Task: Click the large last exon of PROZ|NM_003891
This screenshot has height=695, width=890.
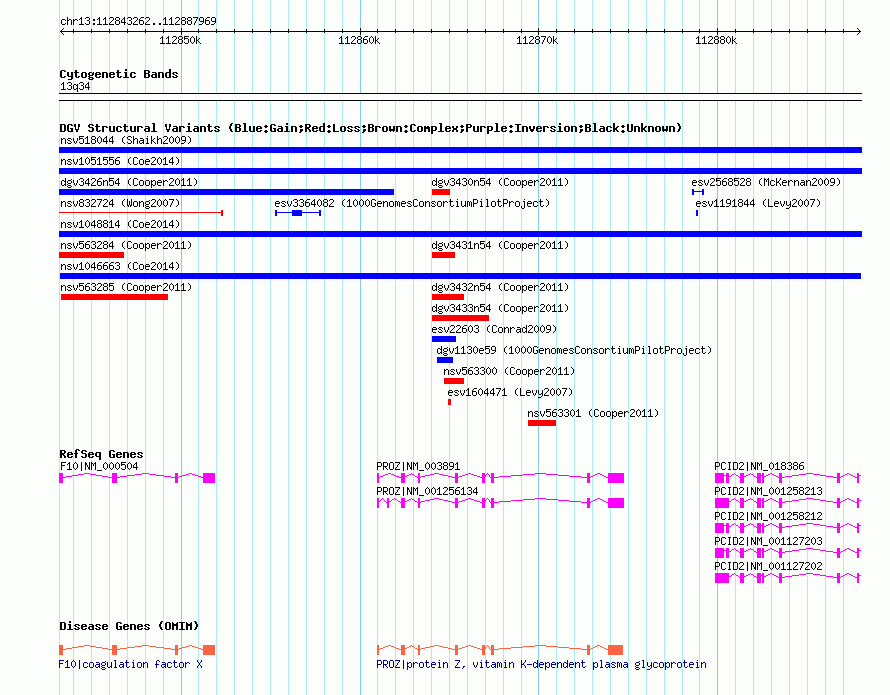Action: click(x=616, y=478)
